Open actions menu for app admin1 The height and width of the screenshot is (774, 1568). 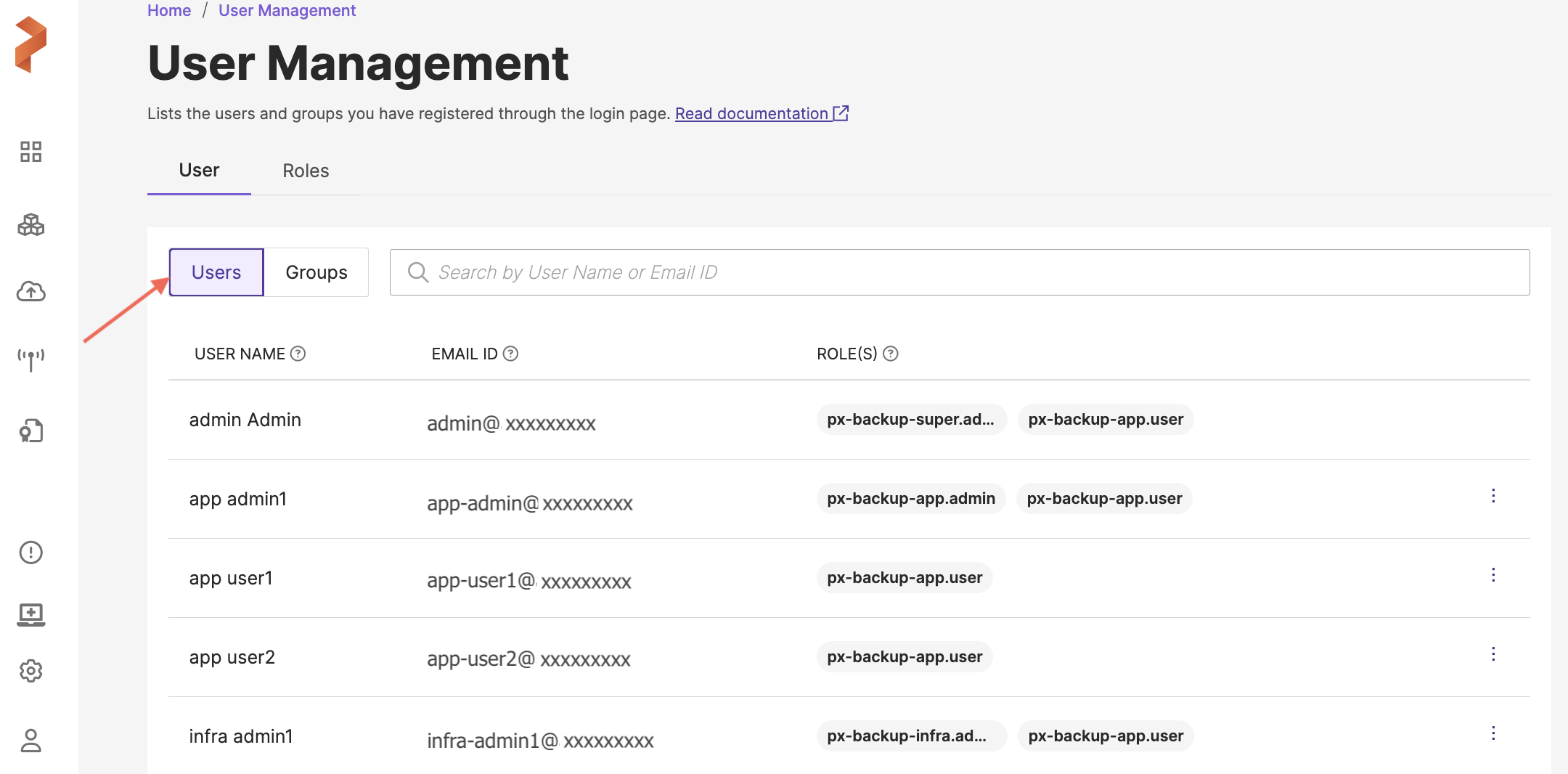click(1493, 496)
